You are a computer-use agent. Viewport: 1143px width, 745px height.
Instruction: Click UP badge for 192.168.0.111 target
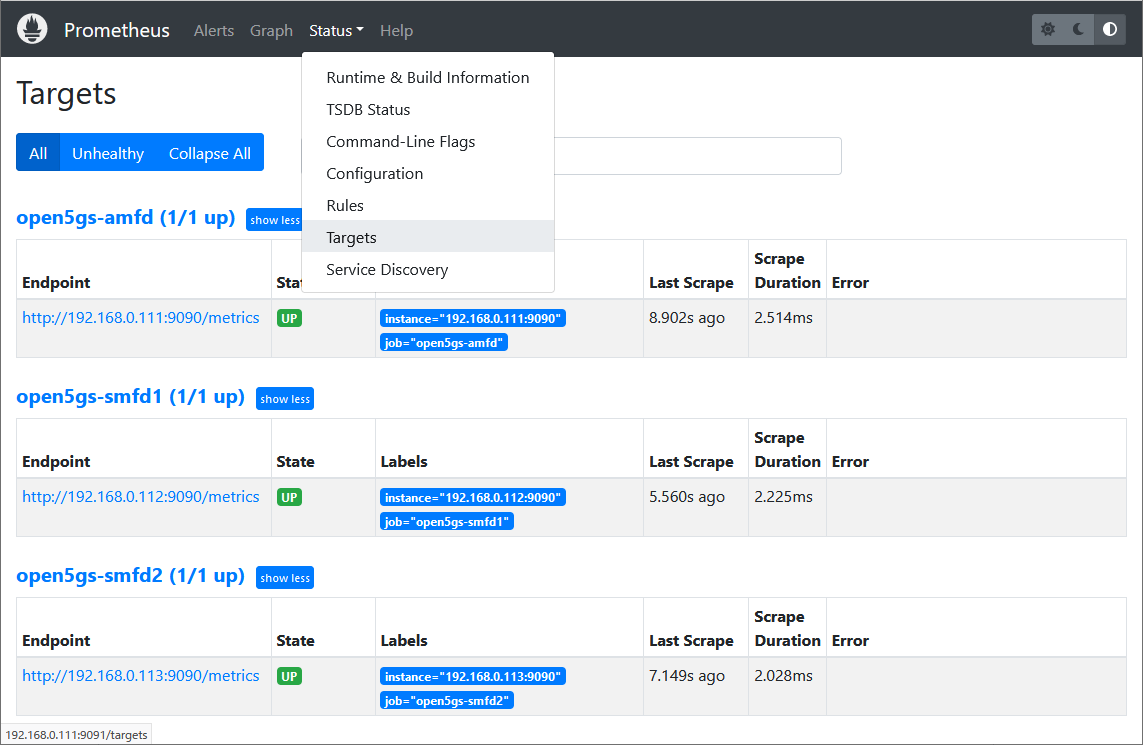(x=289, y=319)
